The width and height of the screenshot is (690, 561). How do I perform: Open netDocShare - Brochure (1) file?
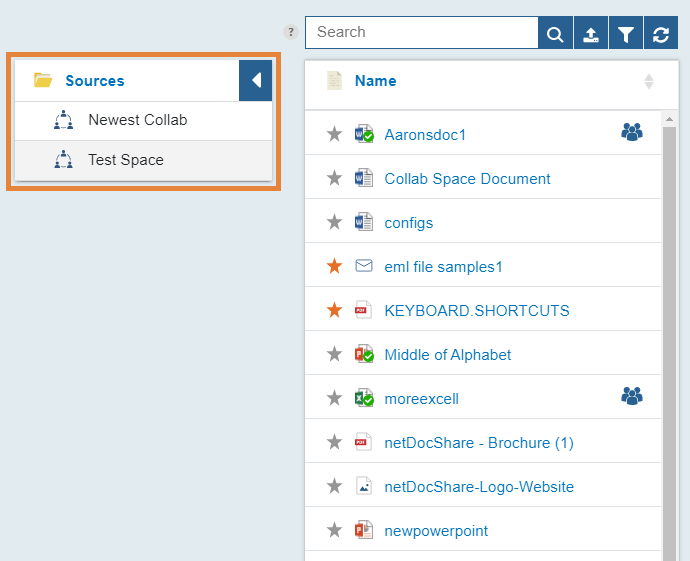pos(479,443)
